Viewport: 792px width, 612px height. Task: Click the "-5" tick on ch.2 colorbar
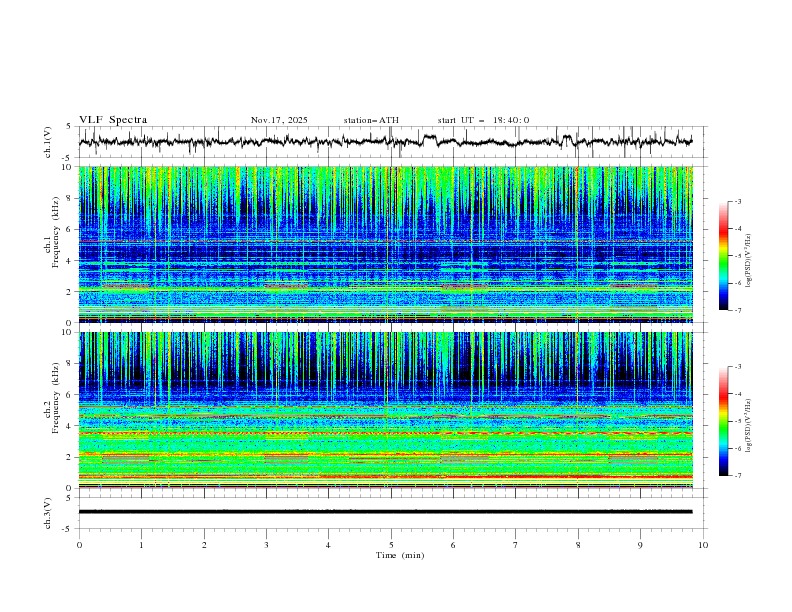pyautogui.click(x=737, y=421)
